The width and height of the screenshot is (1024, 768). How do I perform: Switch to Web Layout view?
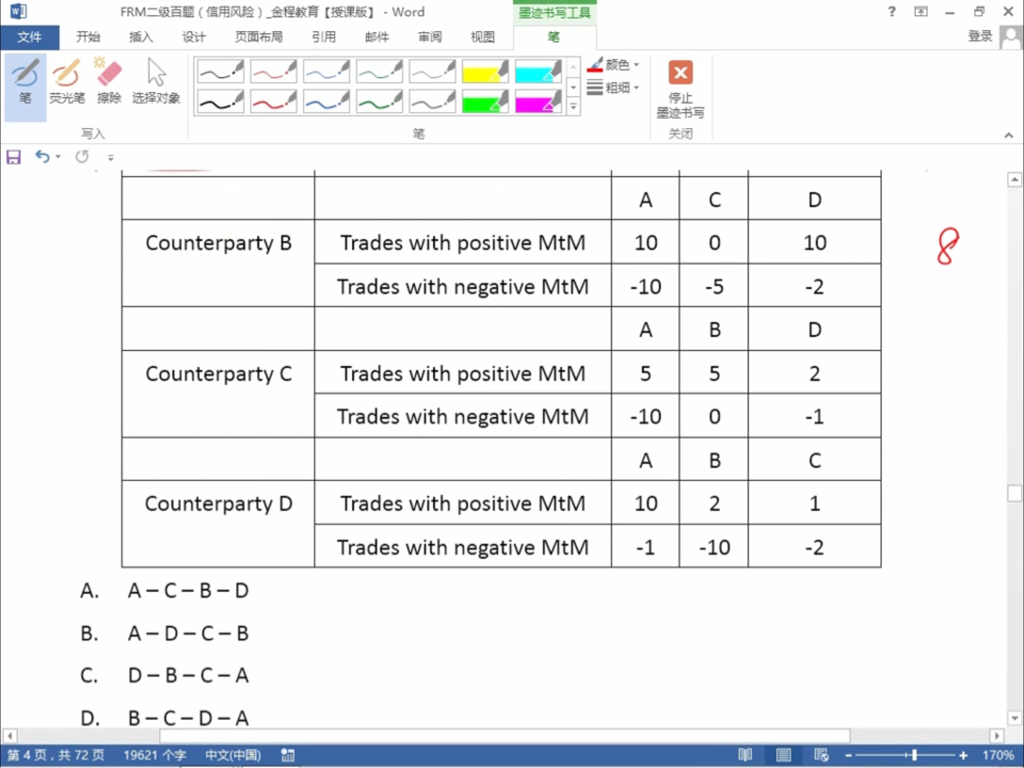822,756
